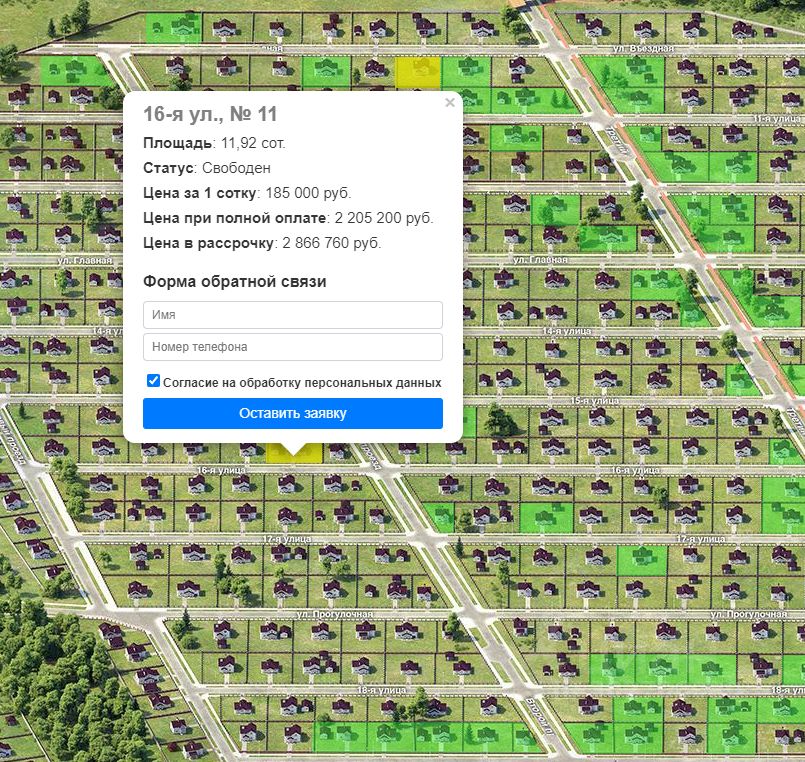Select the green plot left of the top yellow plot
This screenshot has width=805, height=762.
[x=327, y=71]
